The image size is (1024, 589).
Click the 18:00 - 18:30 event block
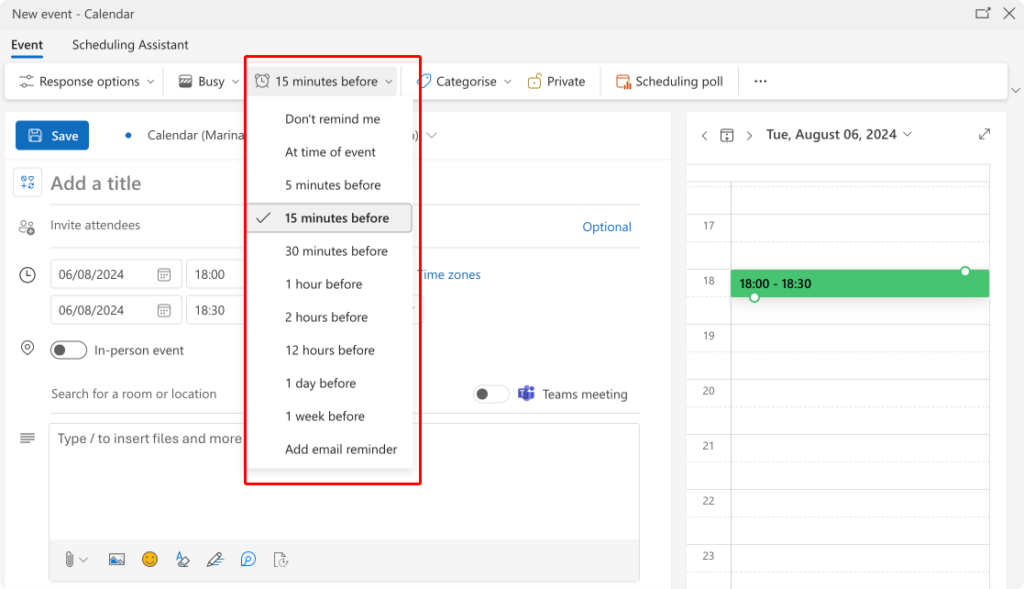point(859,284)
